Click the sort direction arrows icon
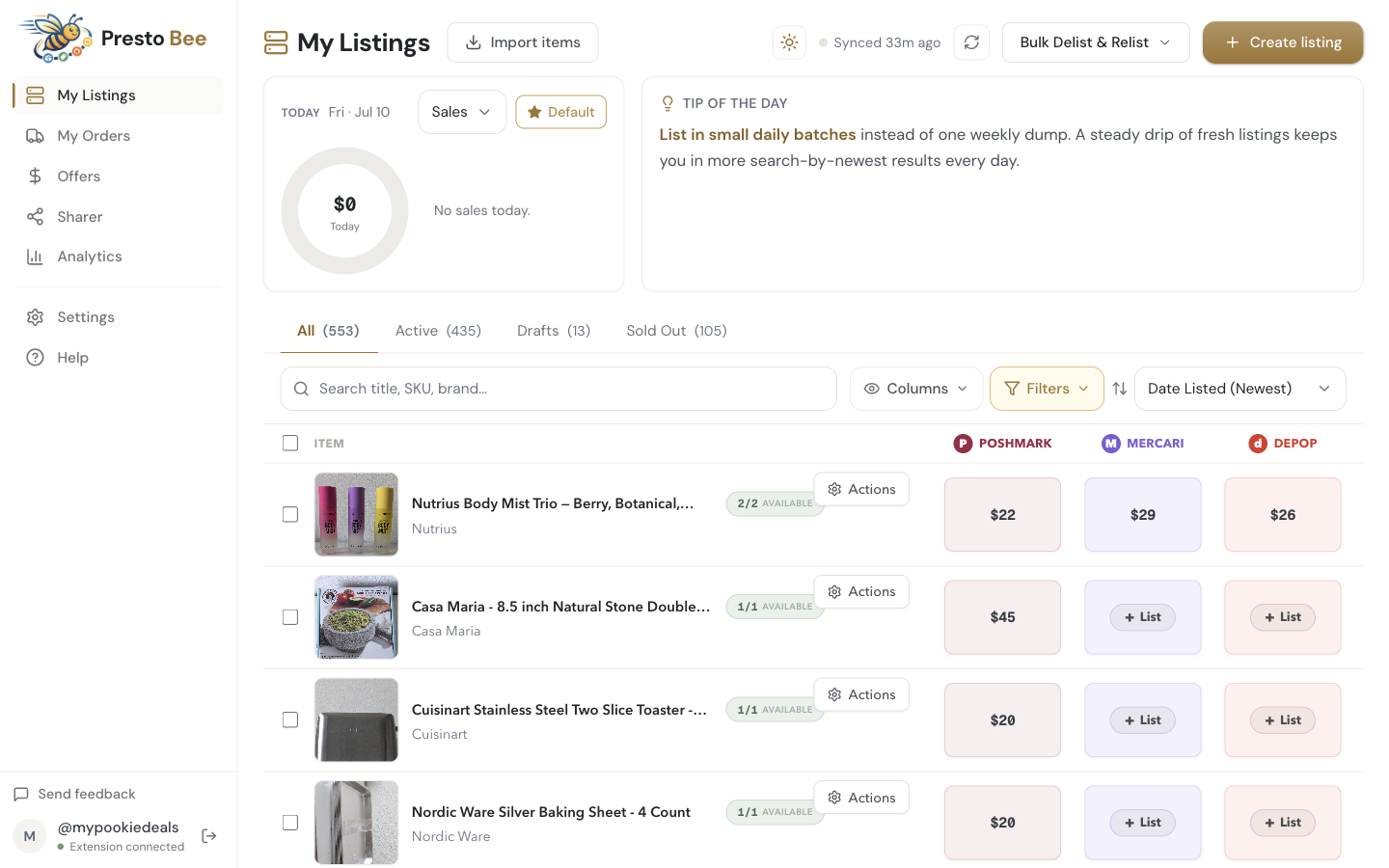The image size is (1389, 868). [1120, 389]
